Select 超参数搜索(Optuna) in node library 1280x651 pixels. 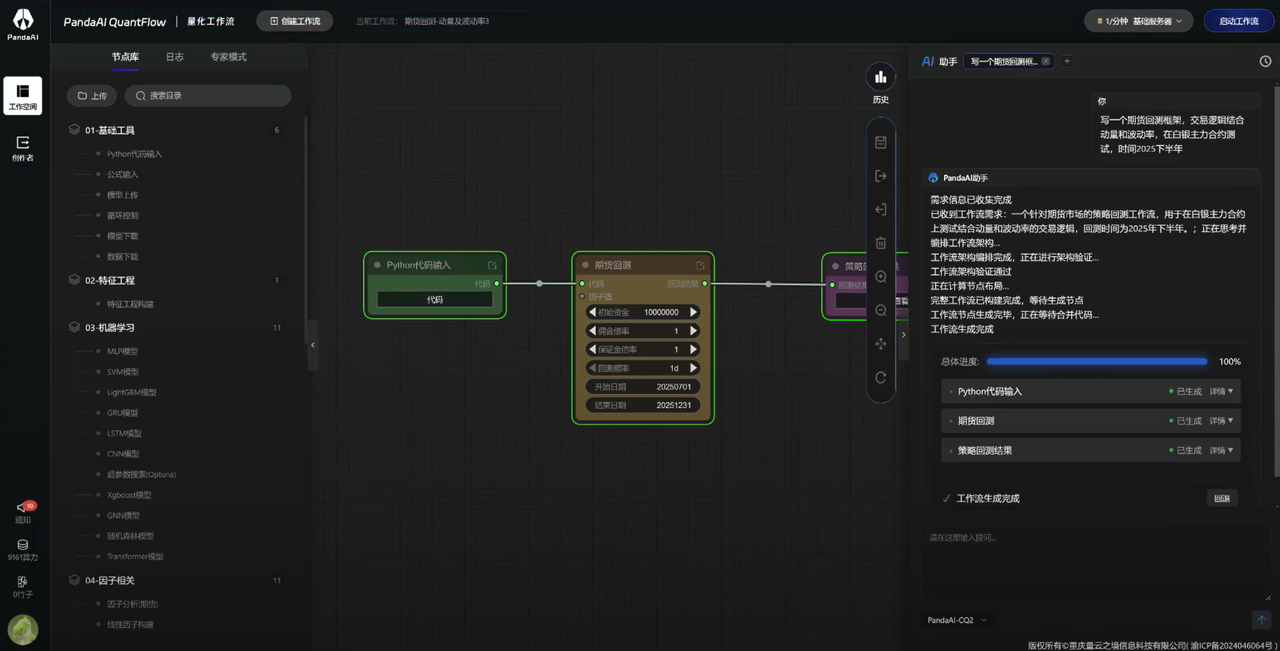[141, 474]
